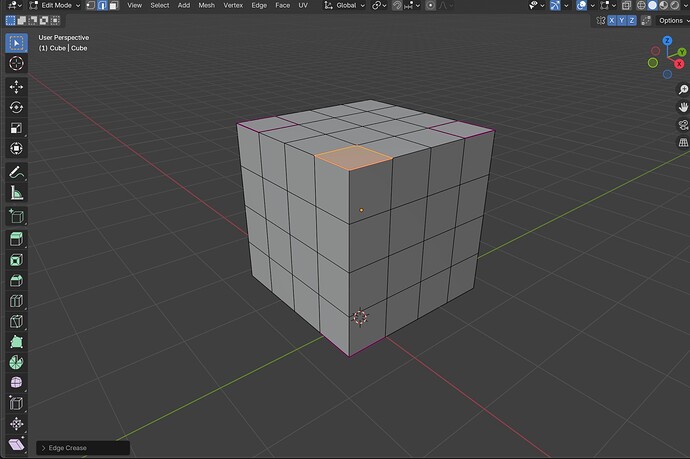The height and width of the screenshot is (459, 690).
Task: Enable edge select mode
Action: click(102, 5)
